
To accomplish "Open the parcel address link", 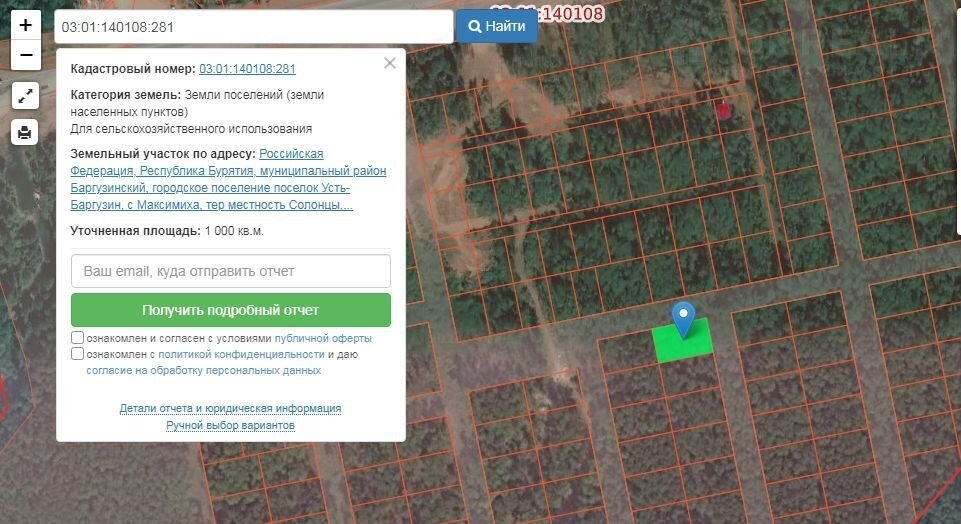I will [x=228, y=180].
